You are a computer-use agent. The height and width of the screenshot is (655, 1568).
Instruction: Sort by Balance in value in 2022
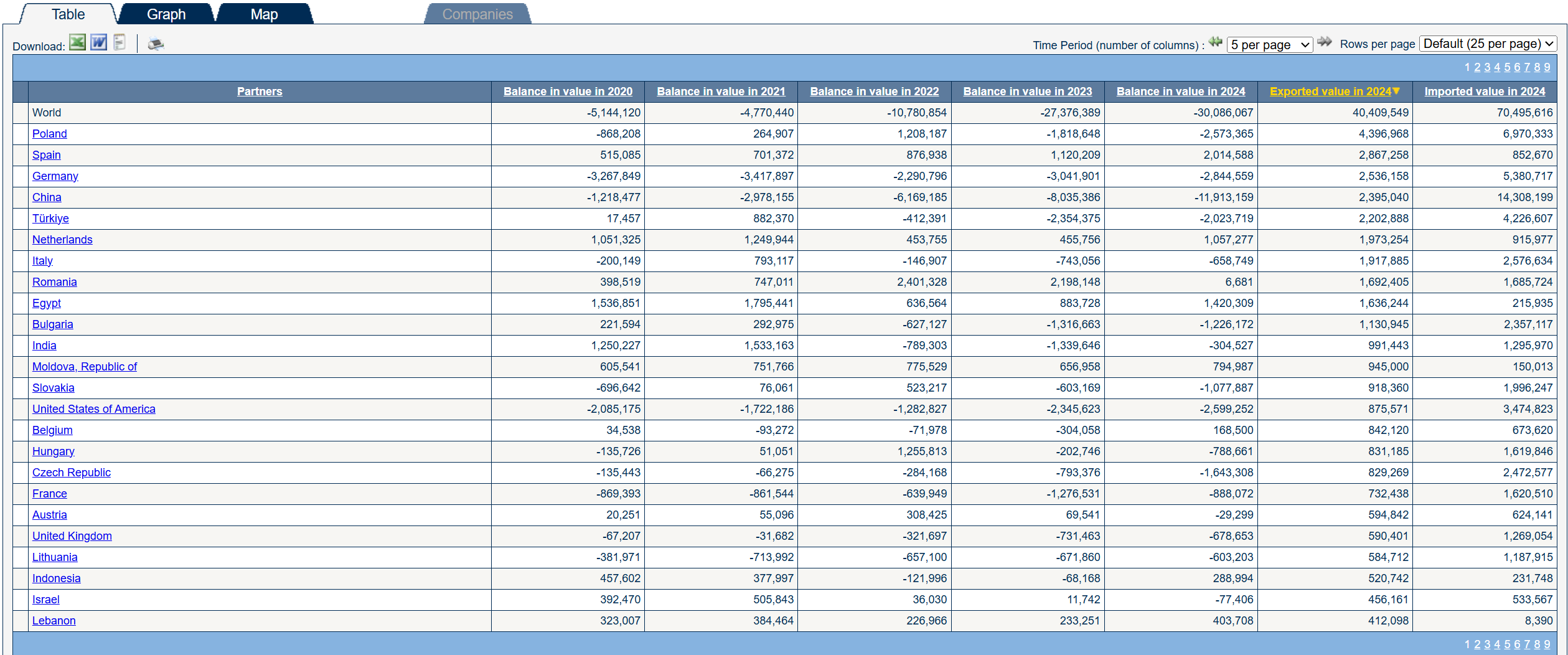(x=875, y=92)
